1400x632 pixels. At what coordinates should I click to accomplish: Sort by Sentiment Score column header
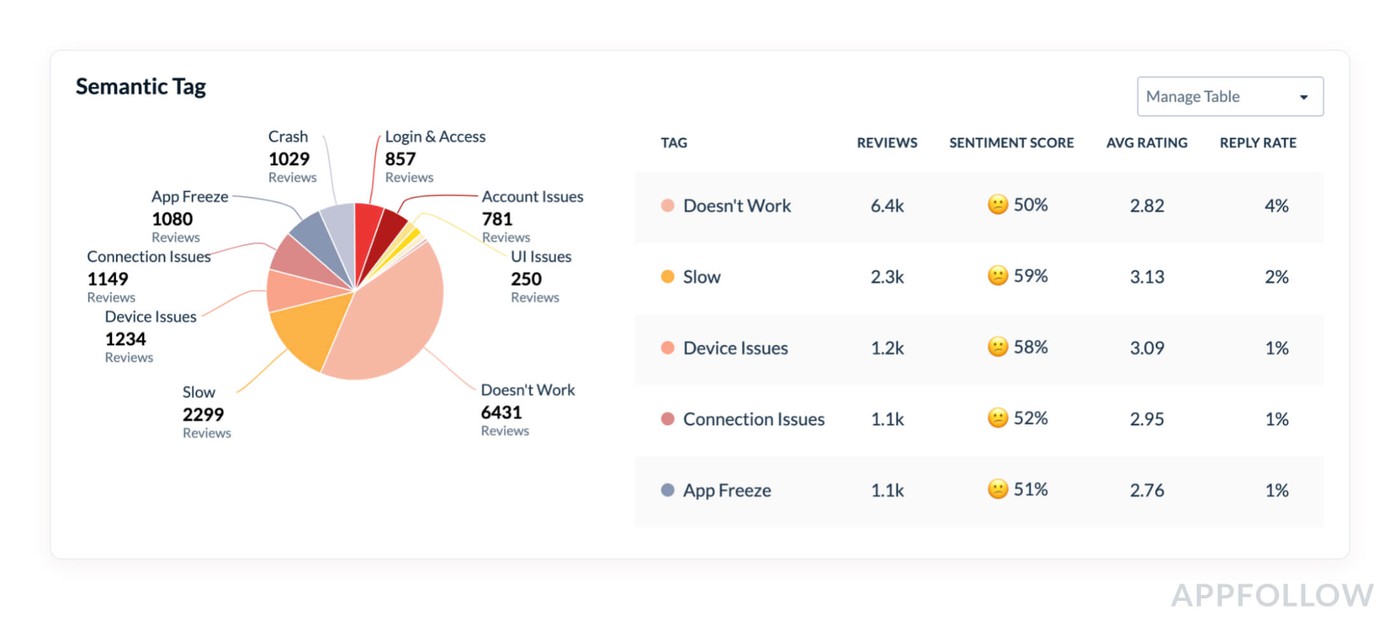click(1011, 143)
